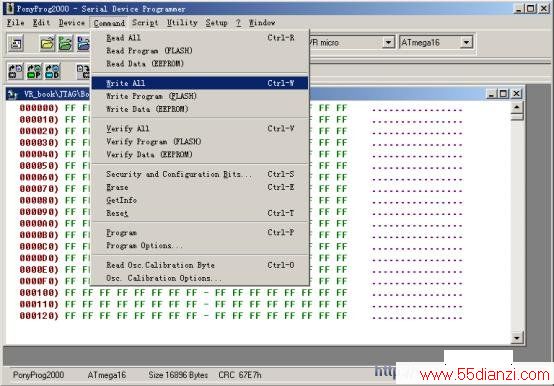This screenshot has height=386, width=554.
Task: Choose Verify Program (FLASH)
Action: [x=200, y=142]
